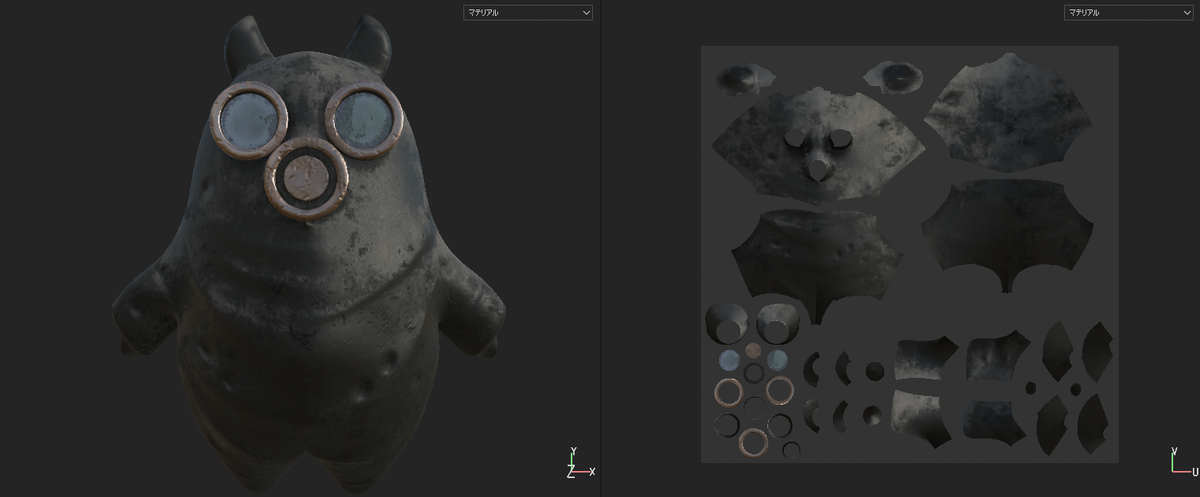Image resolution: width=1200 pixels, height=497 pixels.
Task: Click the 3D viewport XYZ axis gizmo
Action: click(580, 464)
